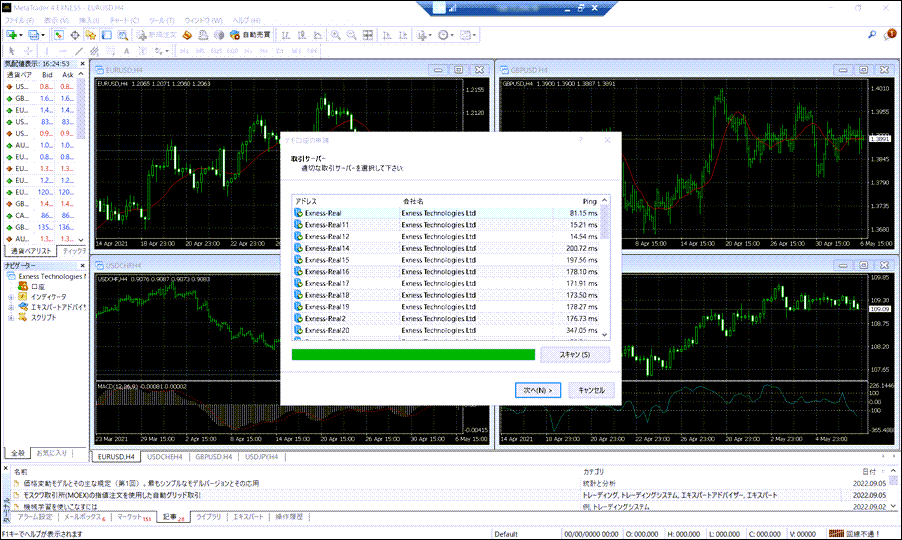Click the キャンセル button in dialog
Screen dimensions: 902x540
591,390
